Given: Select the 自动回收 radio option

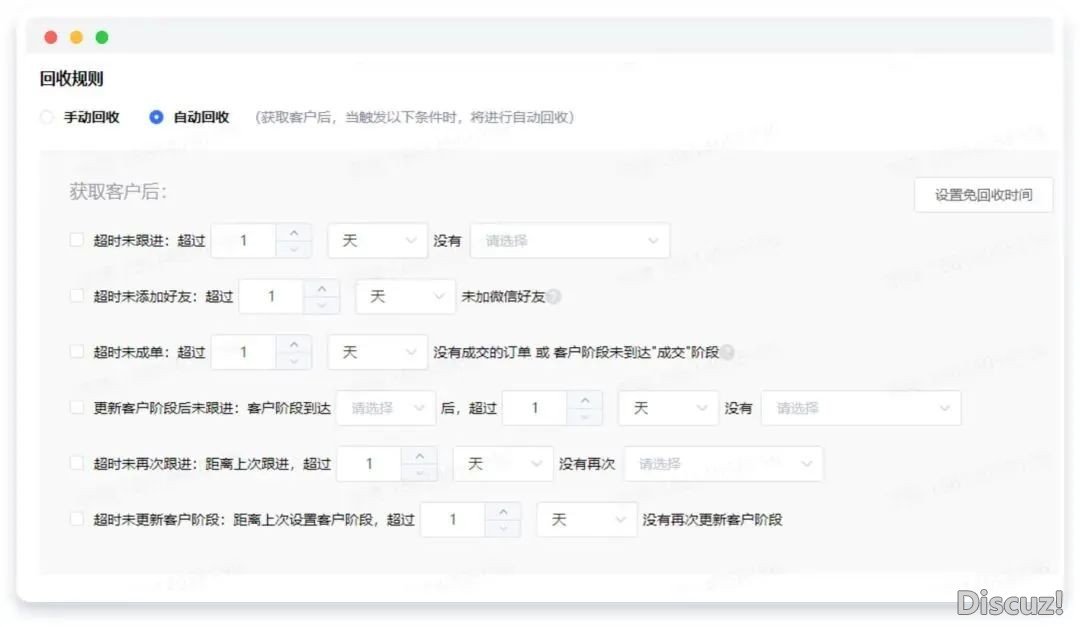Looking at the screenshot, I should point(156,117).
